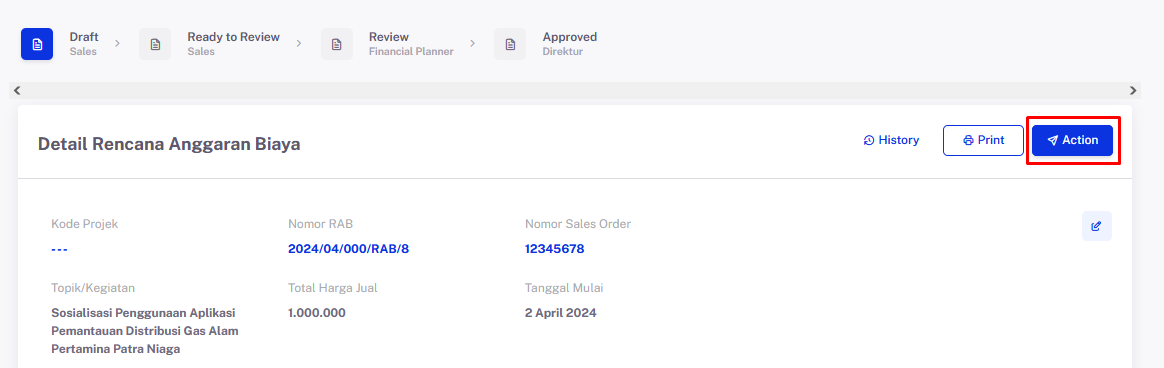
Task: Select the Approved Direktur stage label
Action: click(x=569, y=44)
